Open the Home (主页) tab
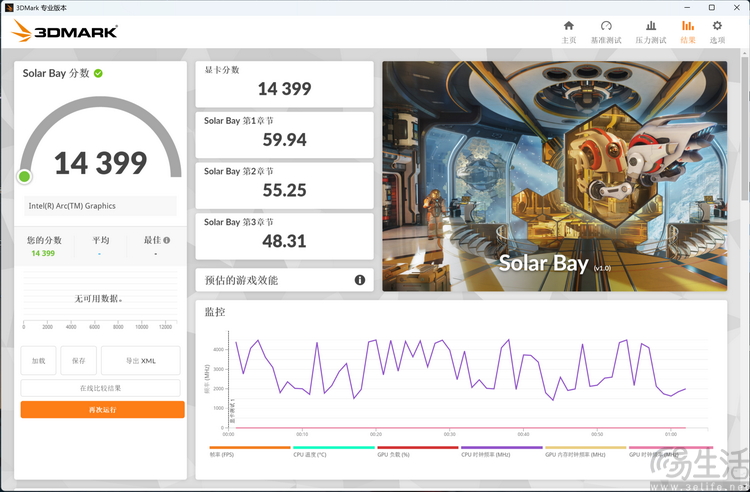The height and width of the screenshot is (492, 750). click(568, 32)
